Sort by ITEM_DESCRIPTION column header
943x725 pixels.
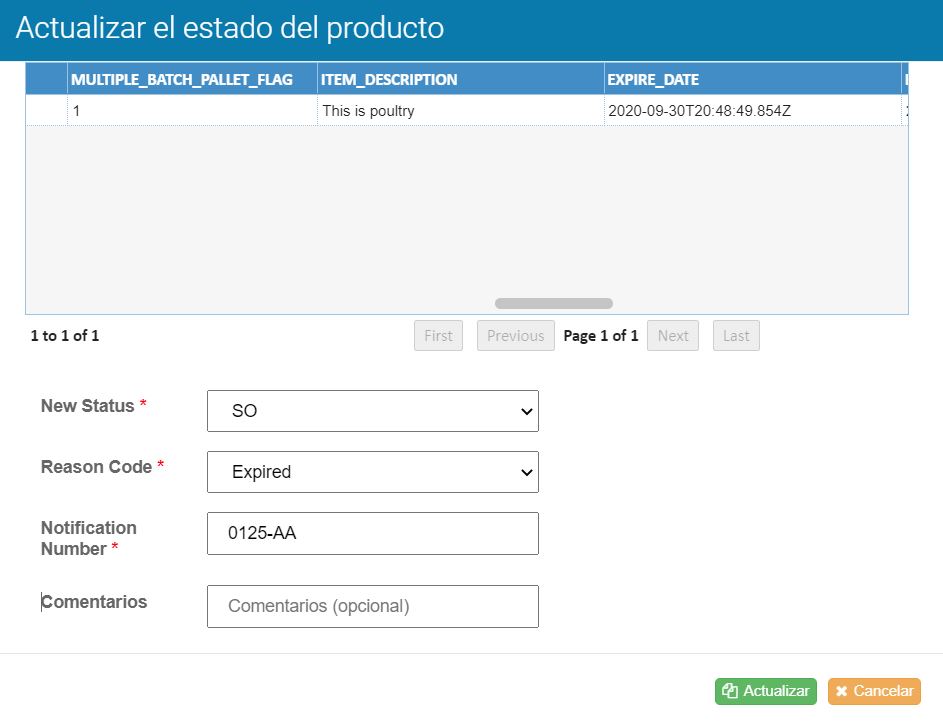389,80
